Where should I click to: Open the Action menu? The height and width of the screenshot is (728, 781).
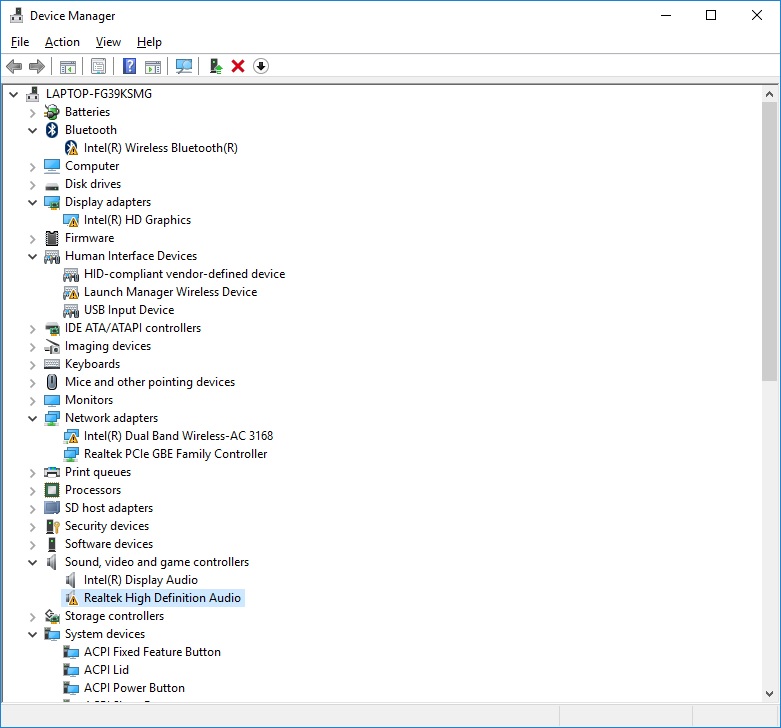click(62, 42)
